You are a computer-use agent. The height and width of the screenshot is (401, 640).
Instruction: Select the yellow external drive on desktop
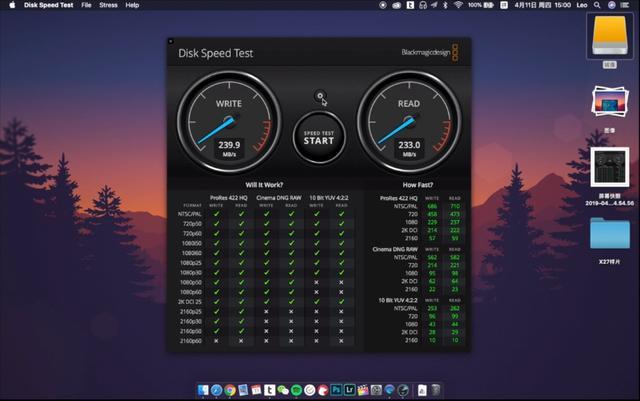click(x=610, y=36)
